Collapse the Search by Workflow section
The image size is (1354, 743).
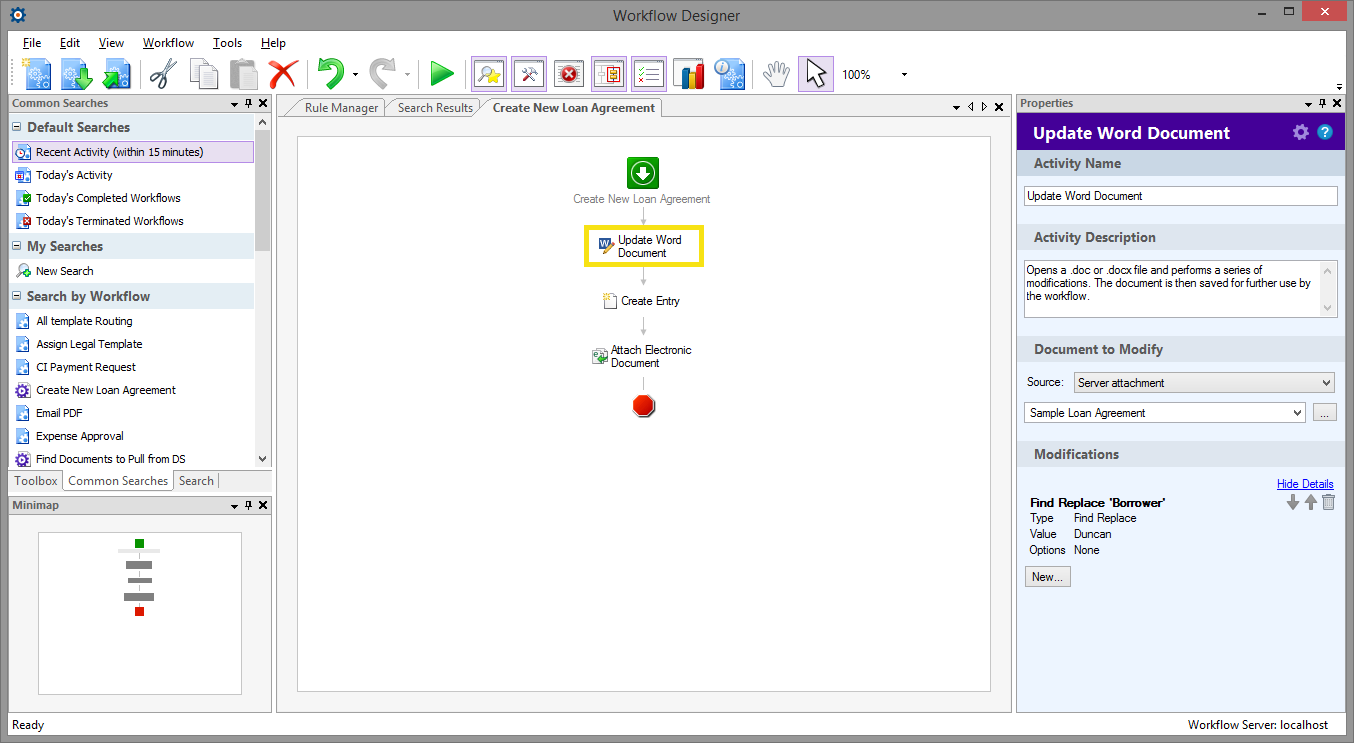[17, 296]
